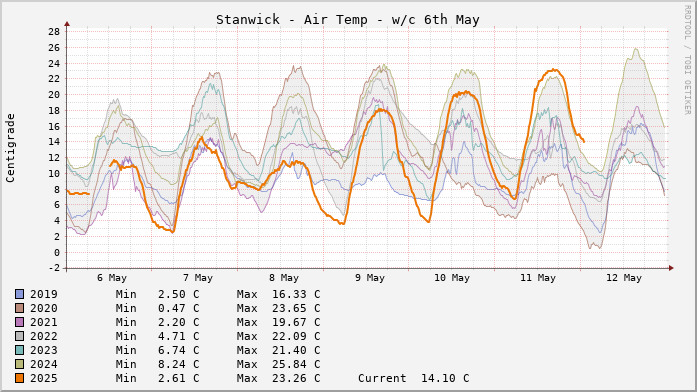Click the '12 May' x-axis label
This screenshot has height=392, width=697.
point(624,278)
